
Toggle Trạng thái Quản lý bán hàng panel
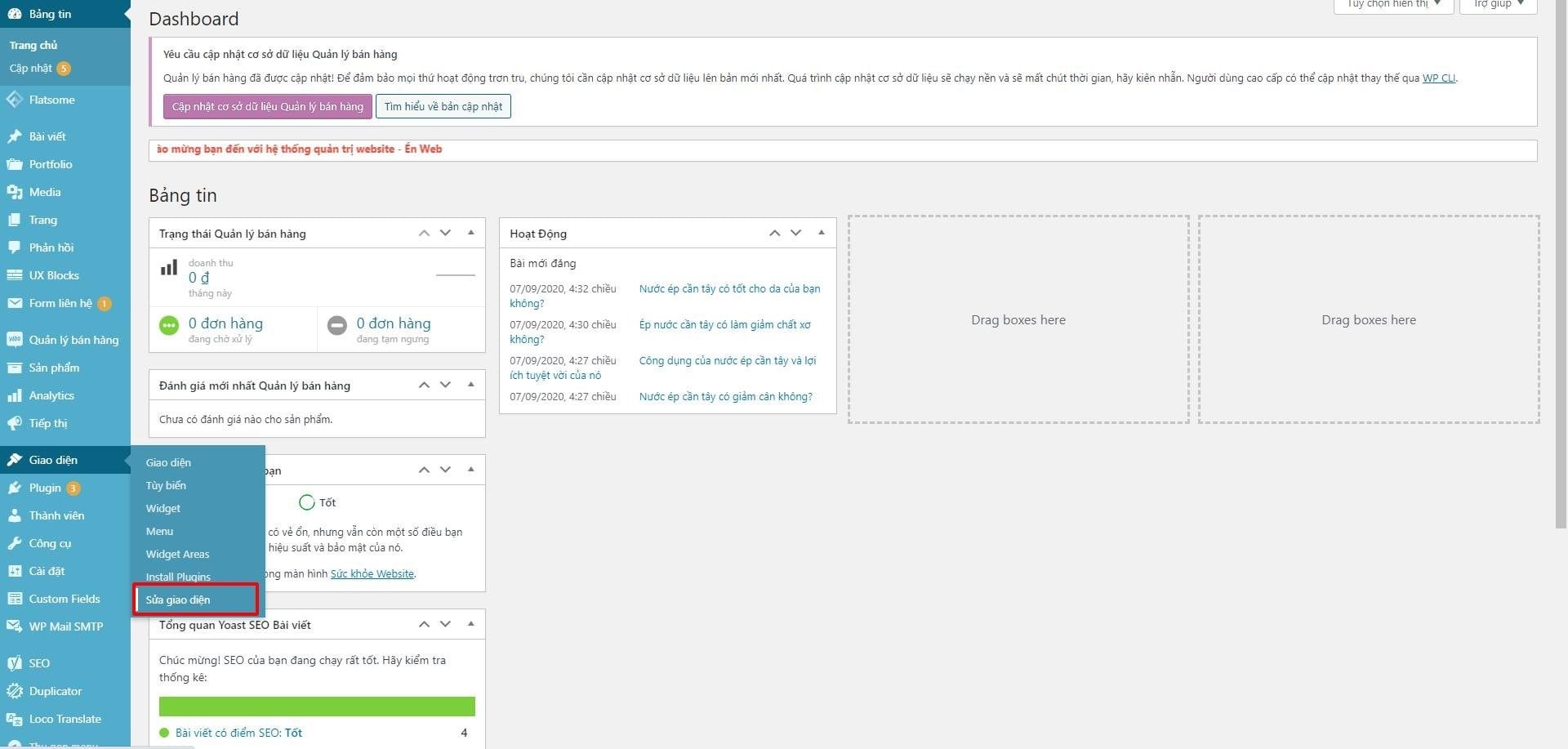pos(470,233)
